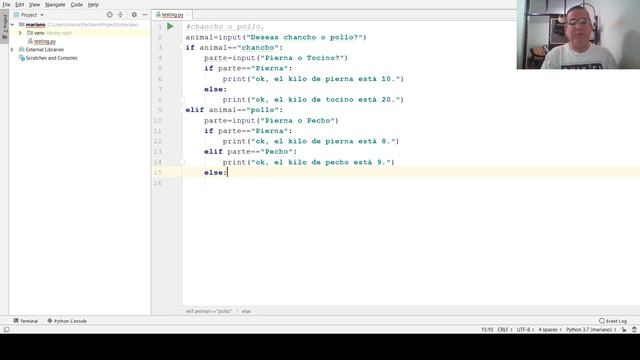Click the External Libraries icon

[22, 49]
